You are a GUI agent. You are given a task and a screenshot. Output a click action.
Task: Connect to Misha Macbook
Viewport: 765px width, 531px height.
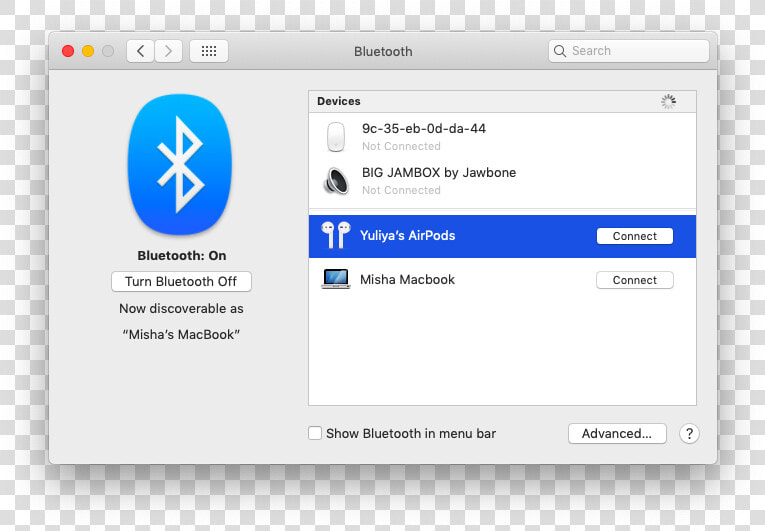pos(635,280)
